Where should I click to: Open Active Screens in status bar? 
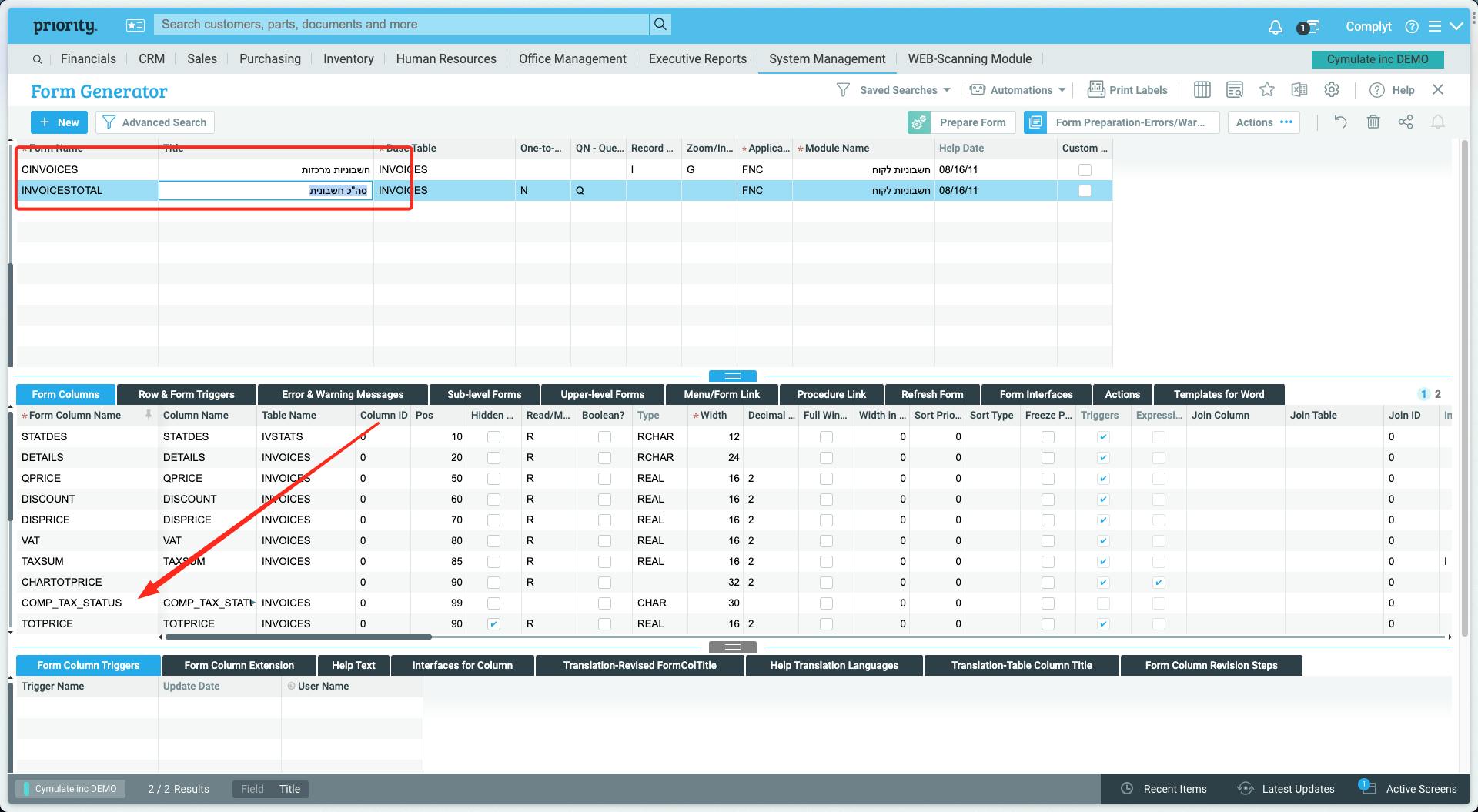(x=1408, y=788)
